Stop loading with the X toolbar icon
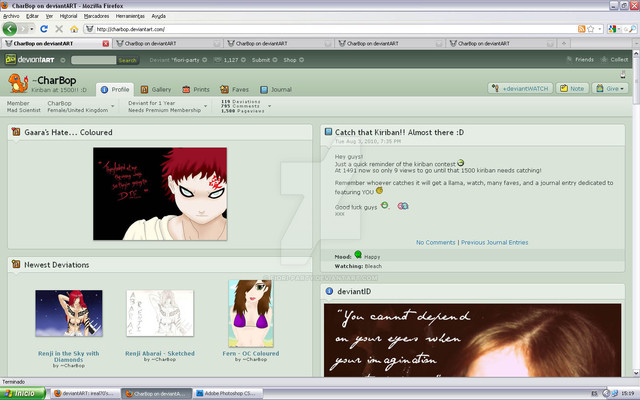Screen dimensions: 640x400 [59, 29]
